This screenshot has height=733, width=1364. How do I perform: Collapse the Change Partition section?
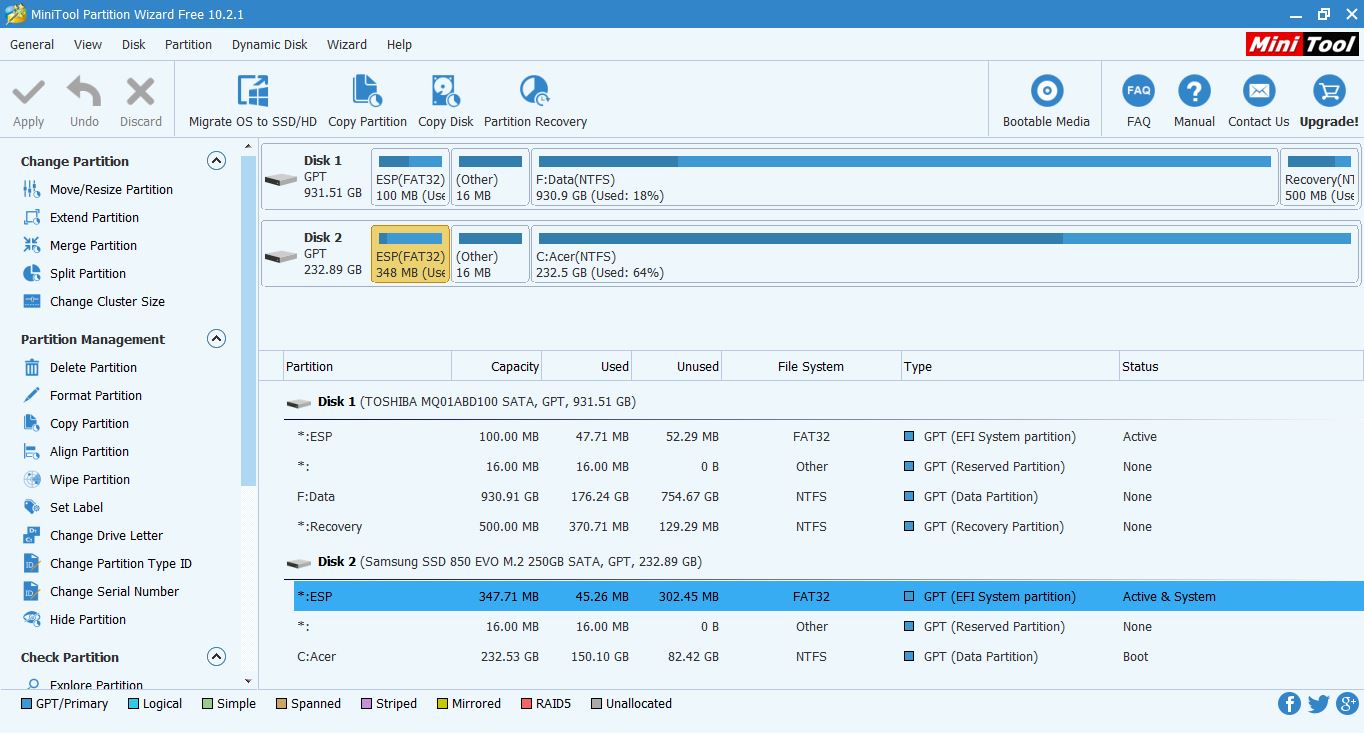coord(216,160)
